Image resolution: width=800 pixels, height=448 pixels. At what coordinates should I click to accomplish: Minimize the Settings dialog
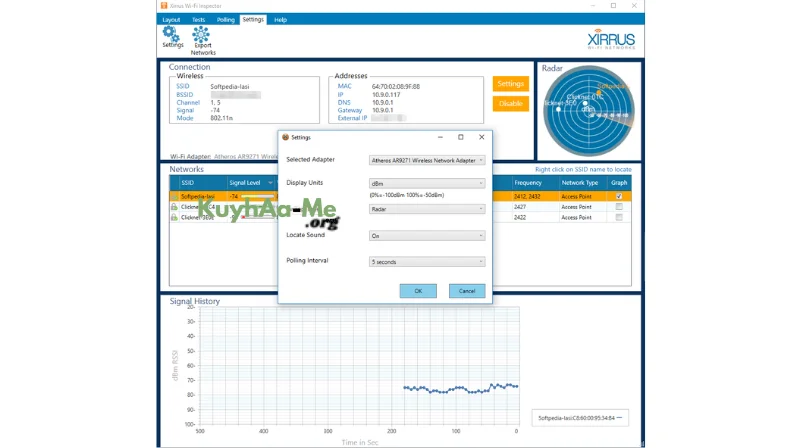[x=440, y=137]
